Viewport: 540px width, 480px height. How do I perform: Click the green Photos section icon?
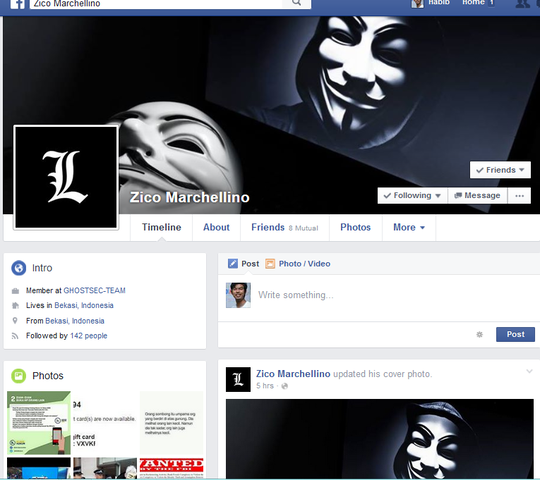pos(19,376)
